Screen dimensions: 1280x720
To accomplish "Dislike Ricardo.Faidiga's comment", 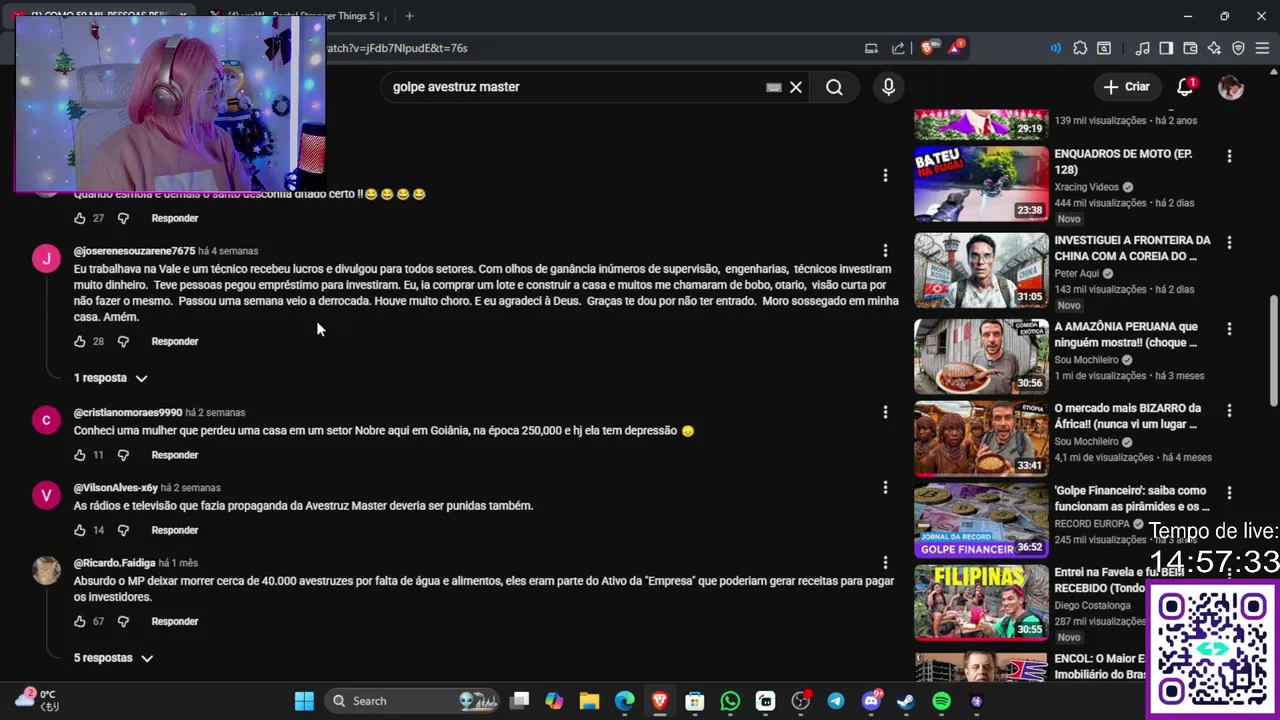I will coord(123,621).
